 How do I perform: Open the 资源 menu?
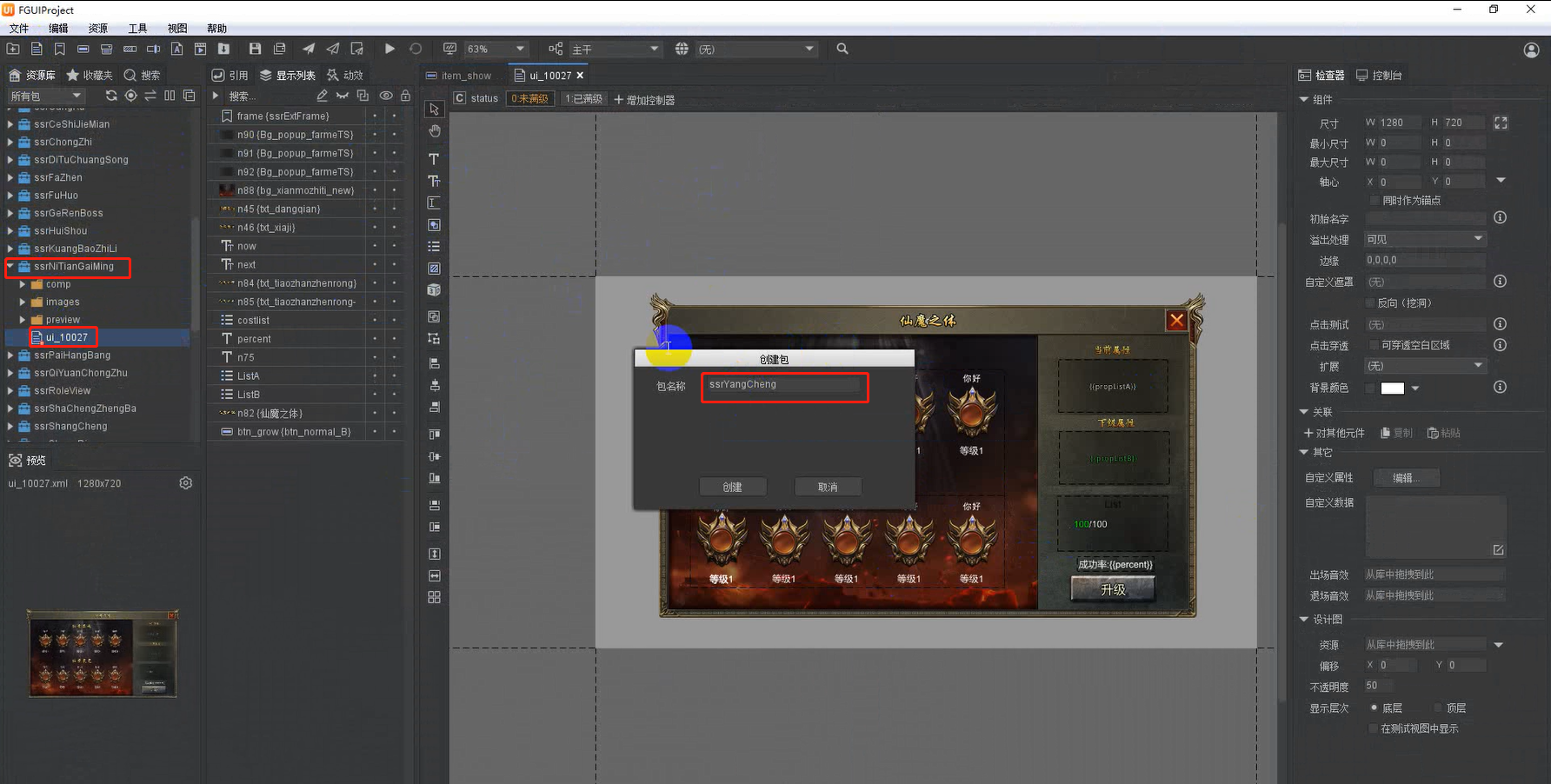click(97, 29)
